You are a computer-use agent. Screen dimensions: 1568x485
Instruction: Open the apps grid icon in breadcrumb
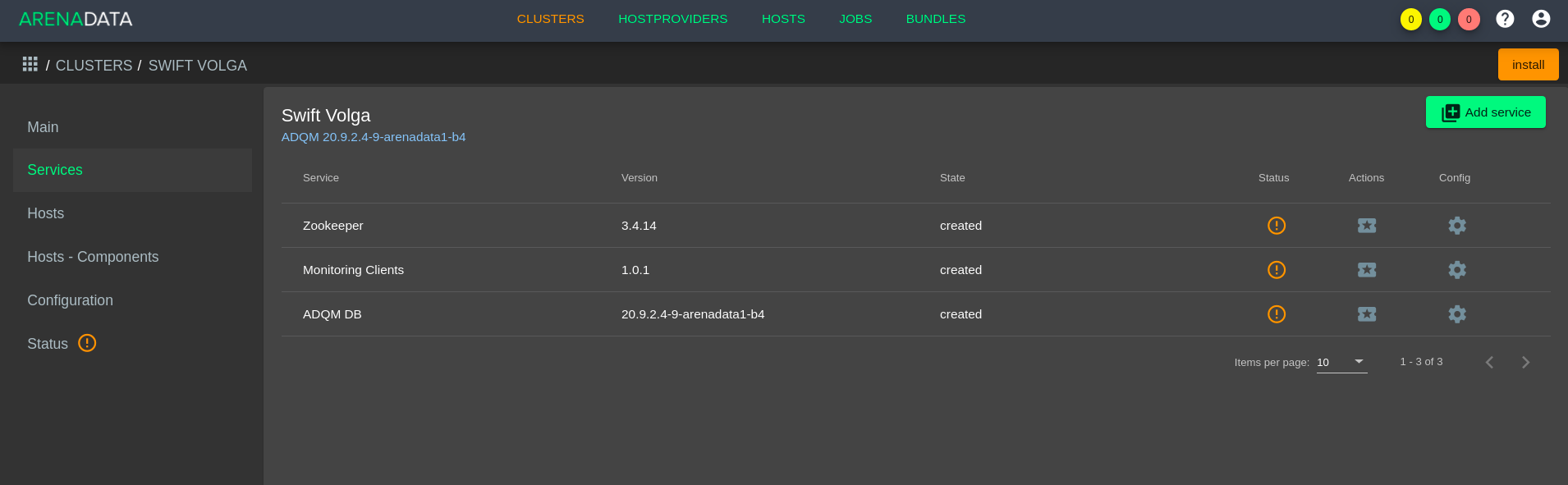coord(30,64)
